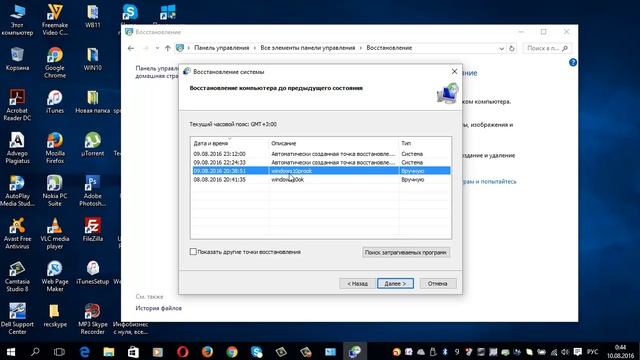Open Adobe Photoshop desktop shortcut
The image size is (640, 360).
pos(93,191)
